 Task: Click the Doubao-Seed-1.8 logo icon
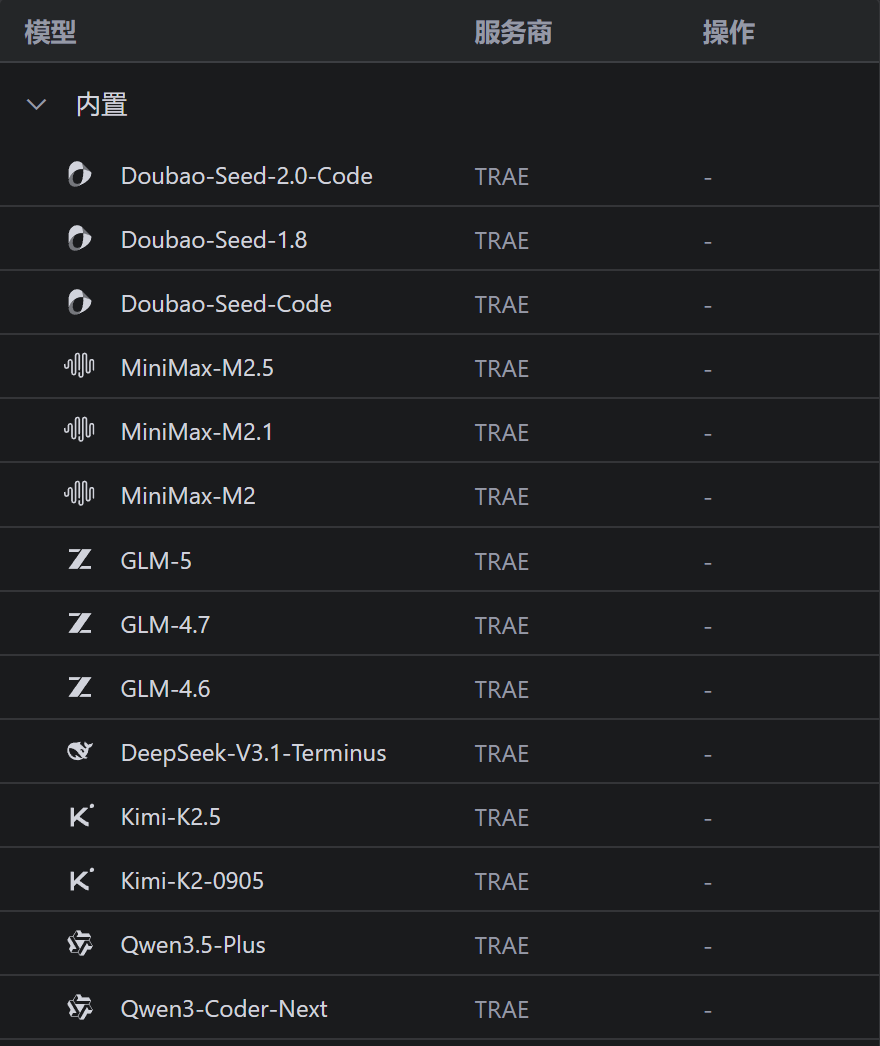tap(79, 239)
